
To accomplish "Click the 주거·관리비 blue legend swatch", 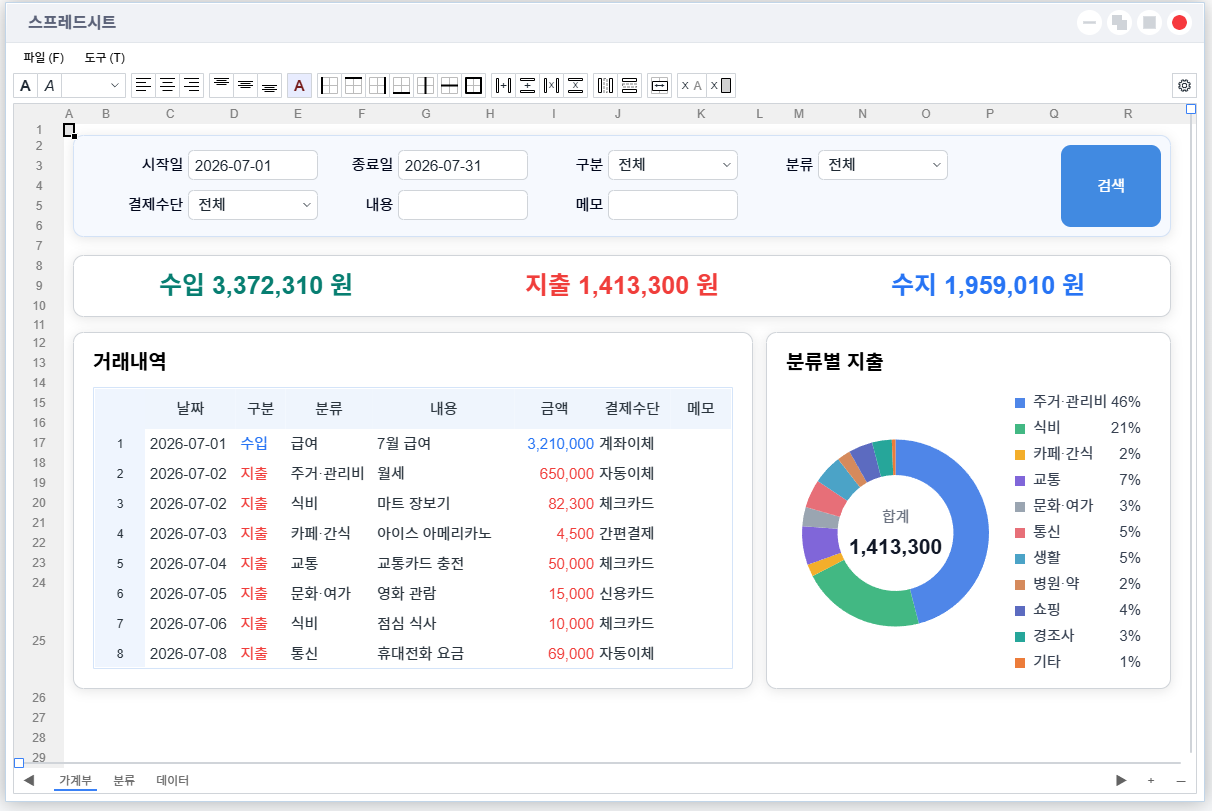I will click(x=1020, y=402).
